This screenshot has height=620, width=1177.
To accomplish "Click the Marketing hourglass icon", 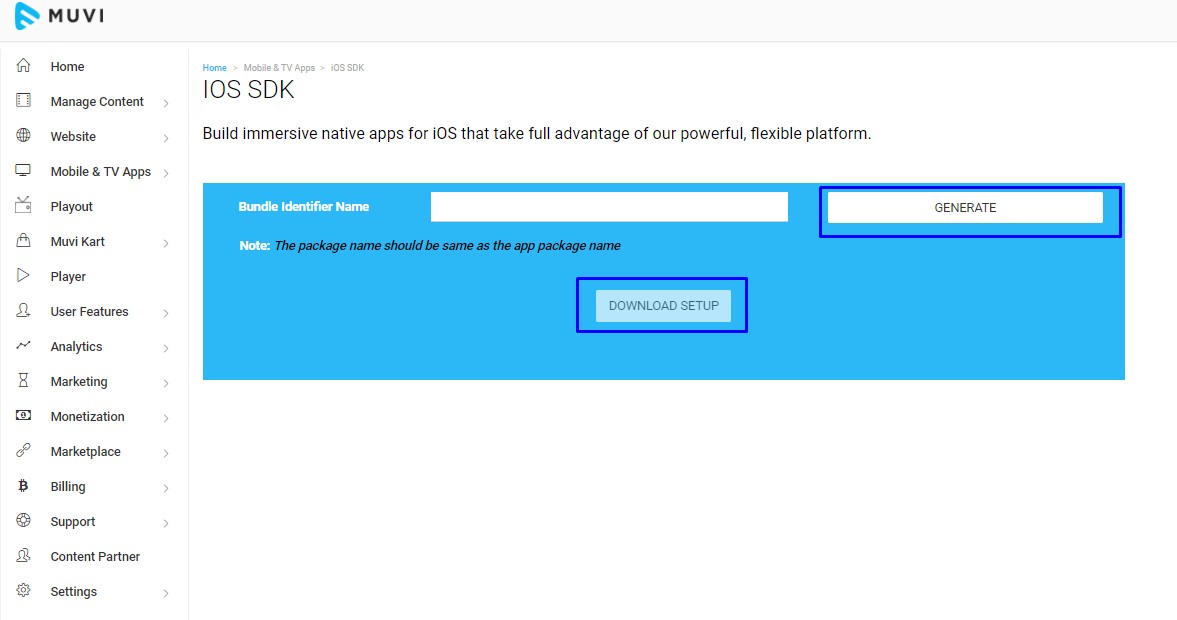I will tap(23, 381).
